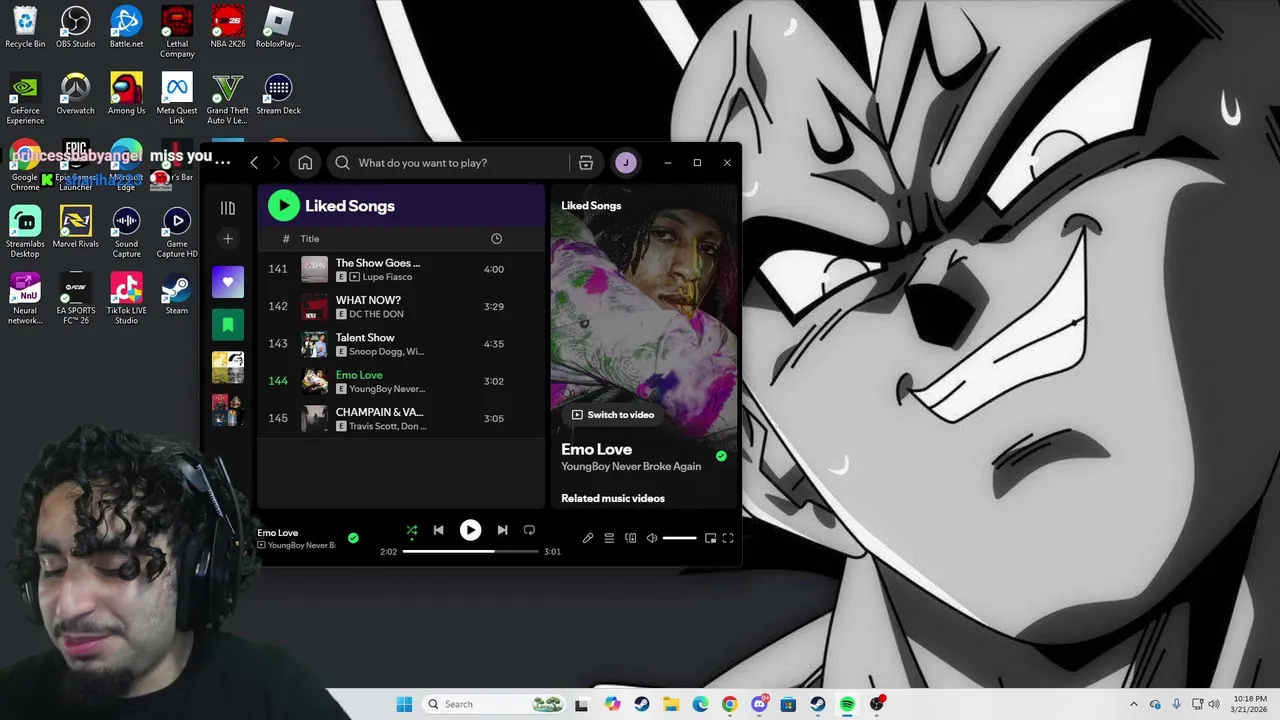The height and width of the screenshot is (720, 1280).
Task: Toggle liked checkmark in Now Playing panel
Action: click(x=721, y=456)
